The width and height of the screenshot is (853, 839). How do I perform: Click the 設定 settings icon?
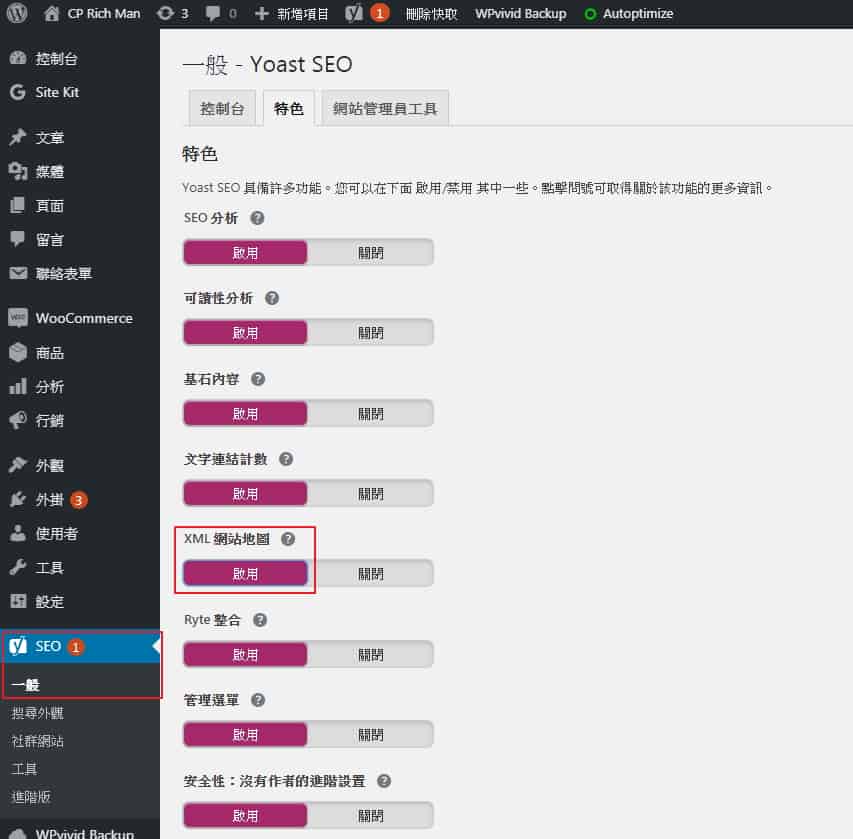click(x=18, y=601)
